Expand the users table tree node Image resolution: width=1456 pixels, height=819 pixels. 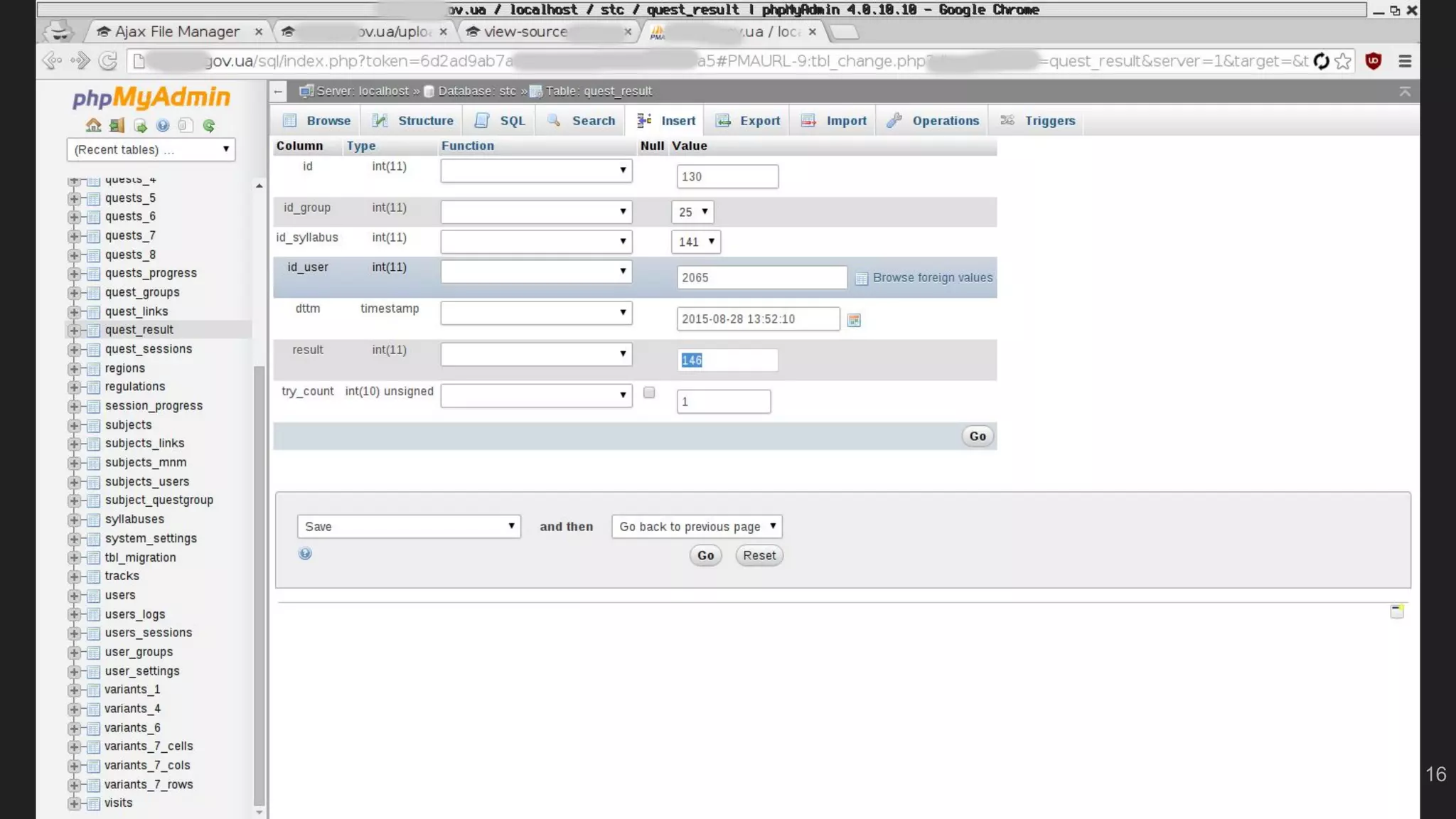[x=74, y=596]
